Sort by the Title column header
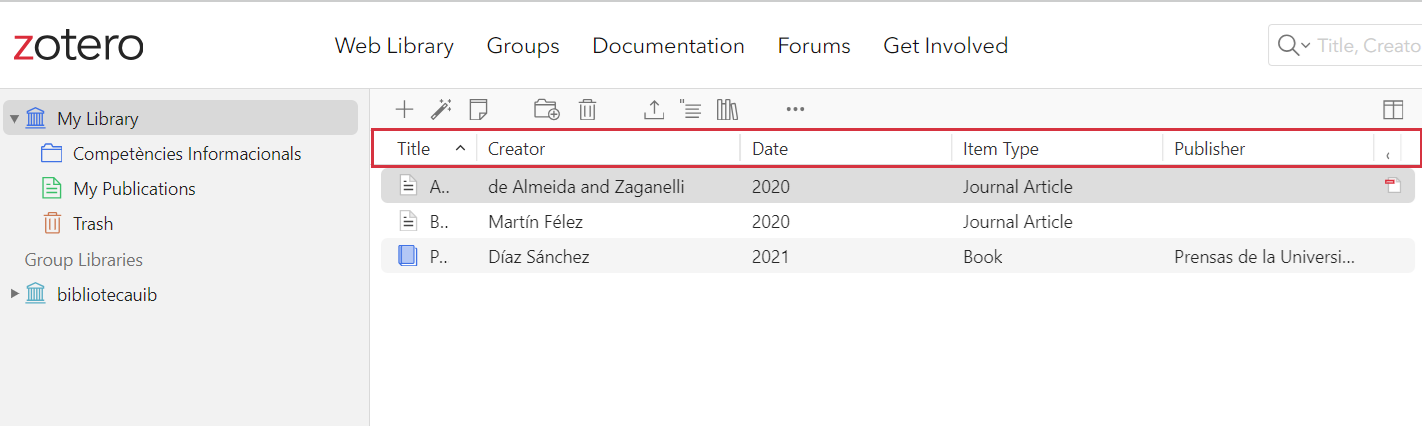The width and height of the screenshot is (1422, 426). 413,149
